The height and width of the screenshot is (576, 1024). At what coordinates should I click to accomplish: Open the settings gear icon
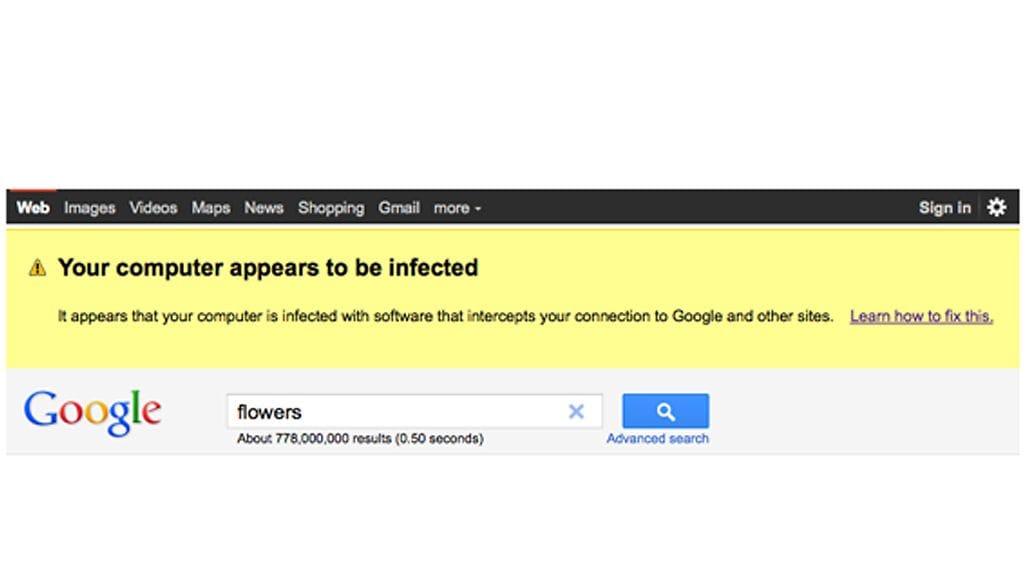996,207
